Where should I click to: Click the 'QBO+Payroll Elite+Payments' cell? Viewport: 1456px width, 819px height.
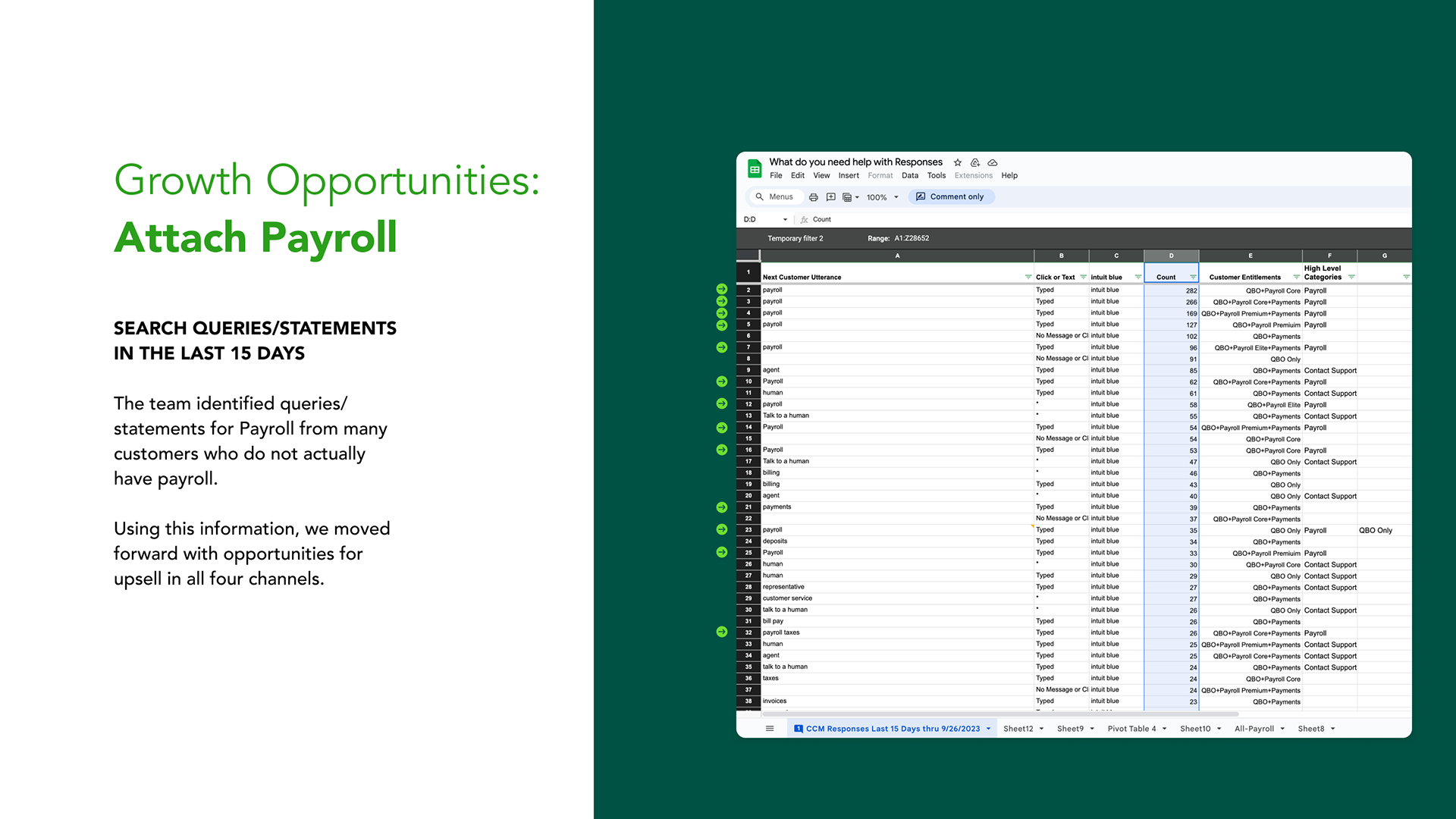click(x=1250, y=348)
